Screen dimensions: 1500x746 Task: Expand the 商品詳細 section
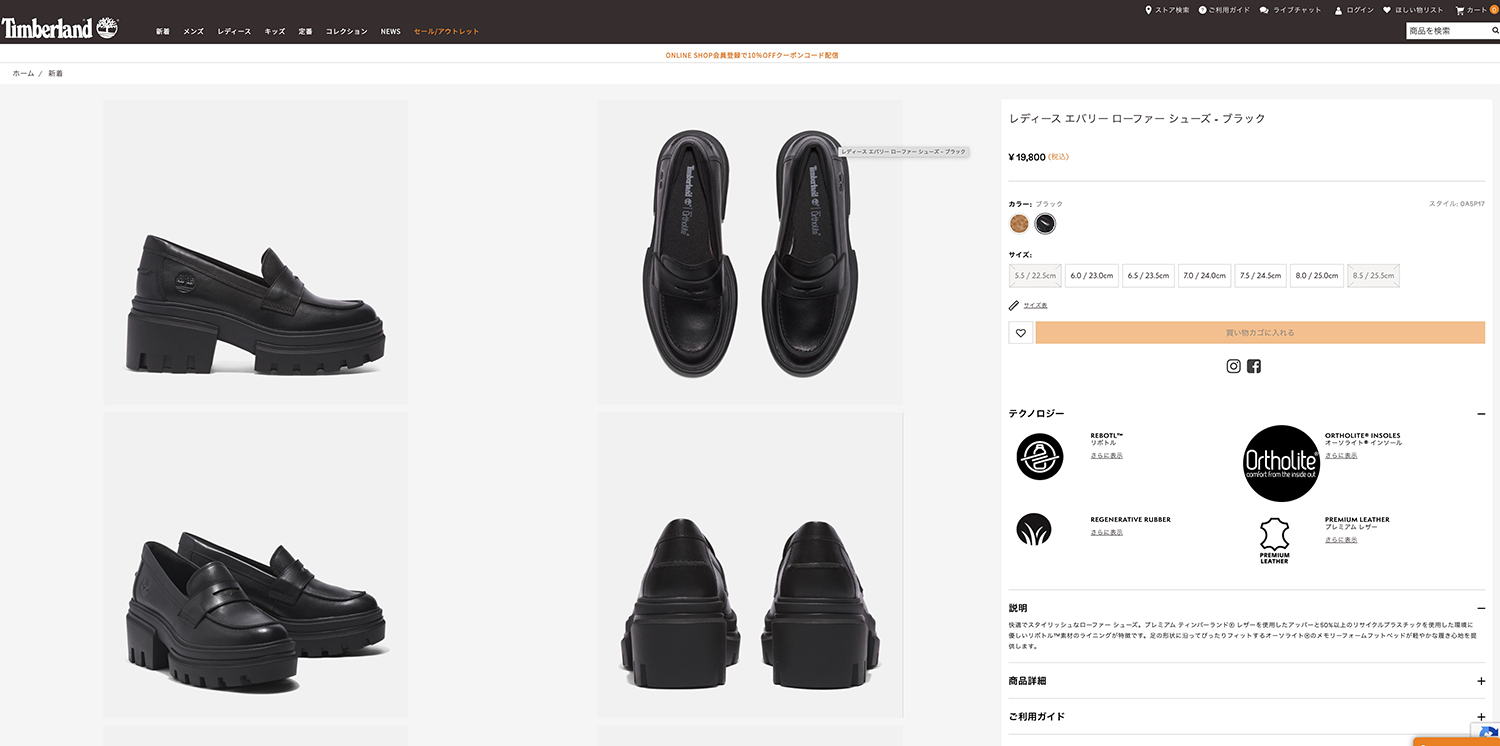1481,681
